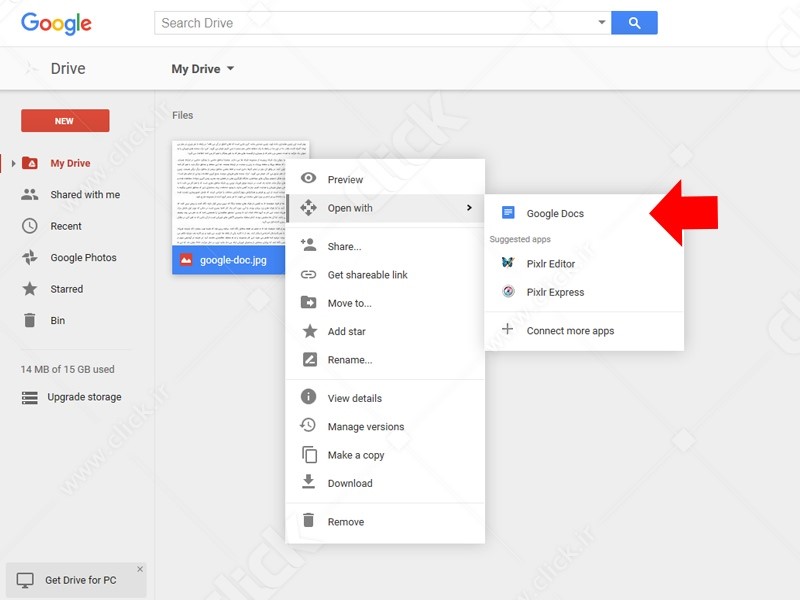Click the eye icon for Preview
The image size is (800, 600).
tap(309, 179)
